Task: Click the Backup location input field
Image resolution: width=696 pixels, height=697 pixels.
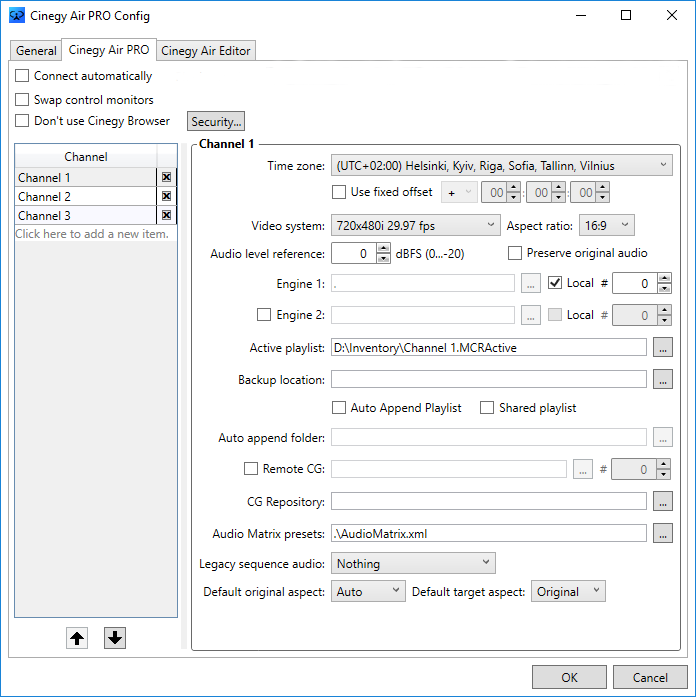Action: pos(489,379)
